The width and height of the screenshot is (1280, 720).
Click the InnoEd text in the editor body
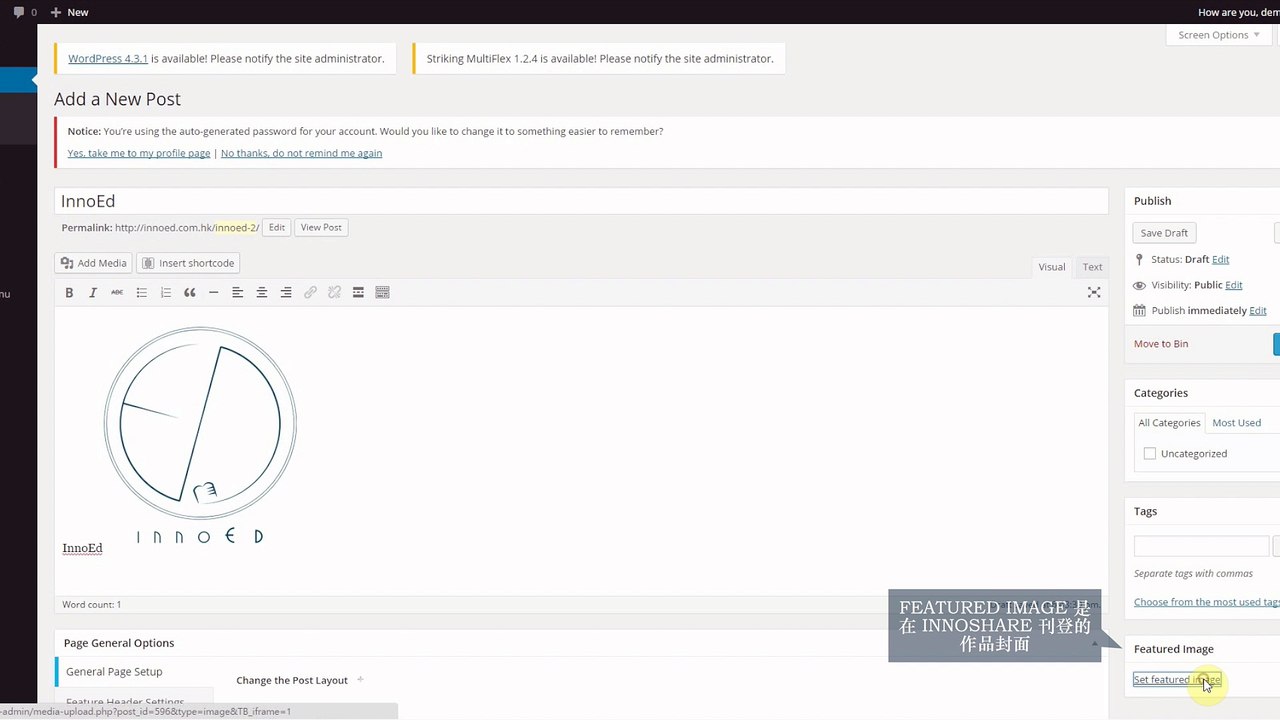pos(82,548)
